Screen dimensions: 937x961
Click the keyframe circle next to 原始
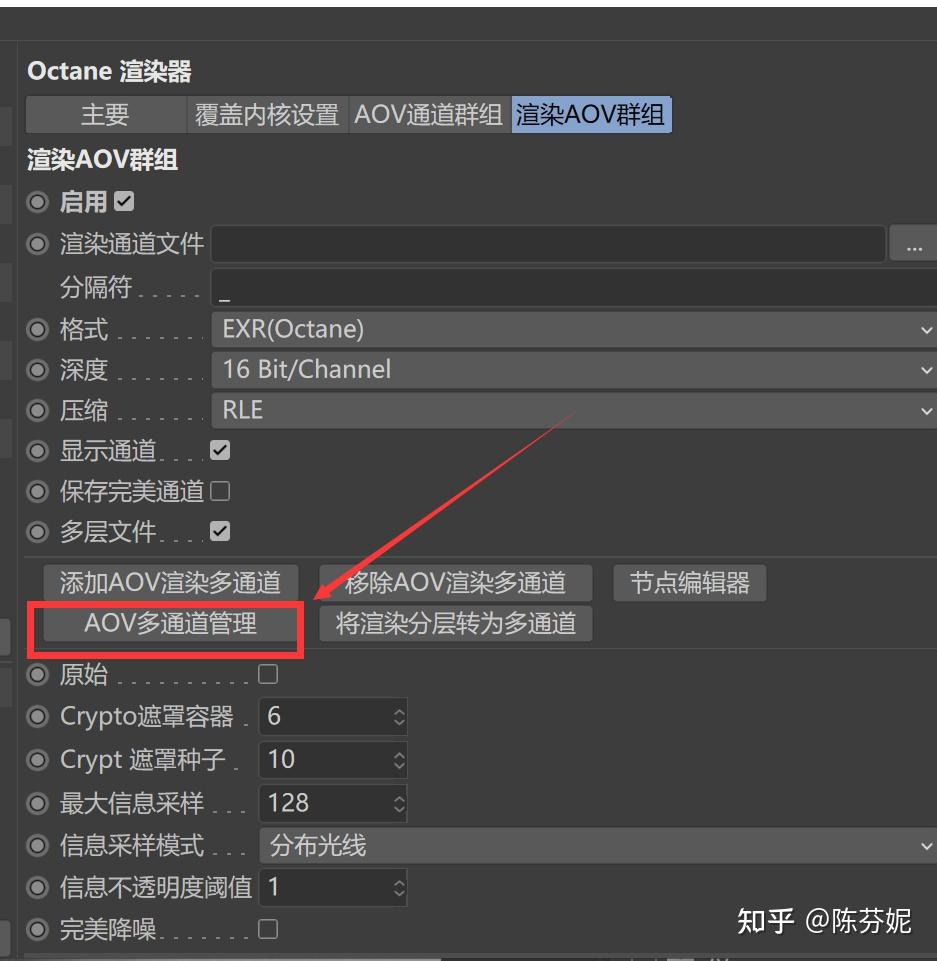click(37, 674)
